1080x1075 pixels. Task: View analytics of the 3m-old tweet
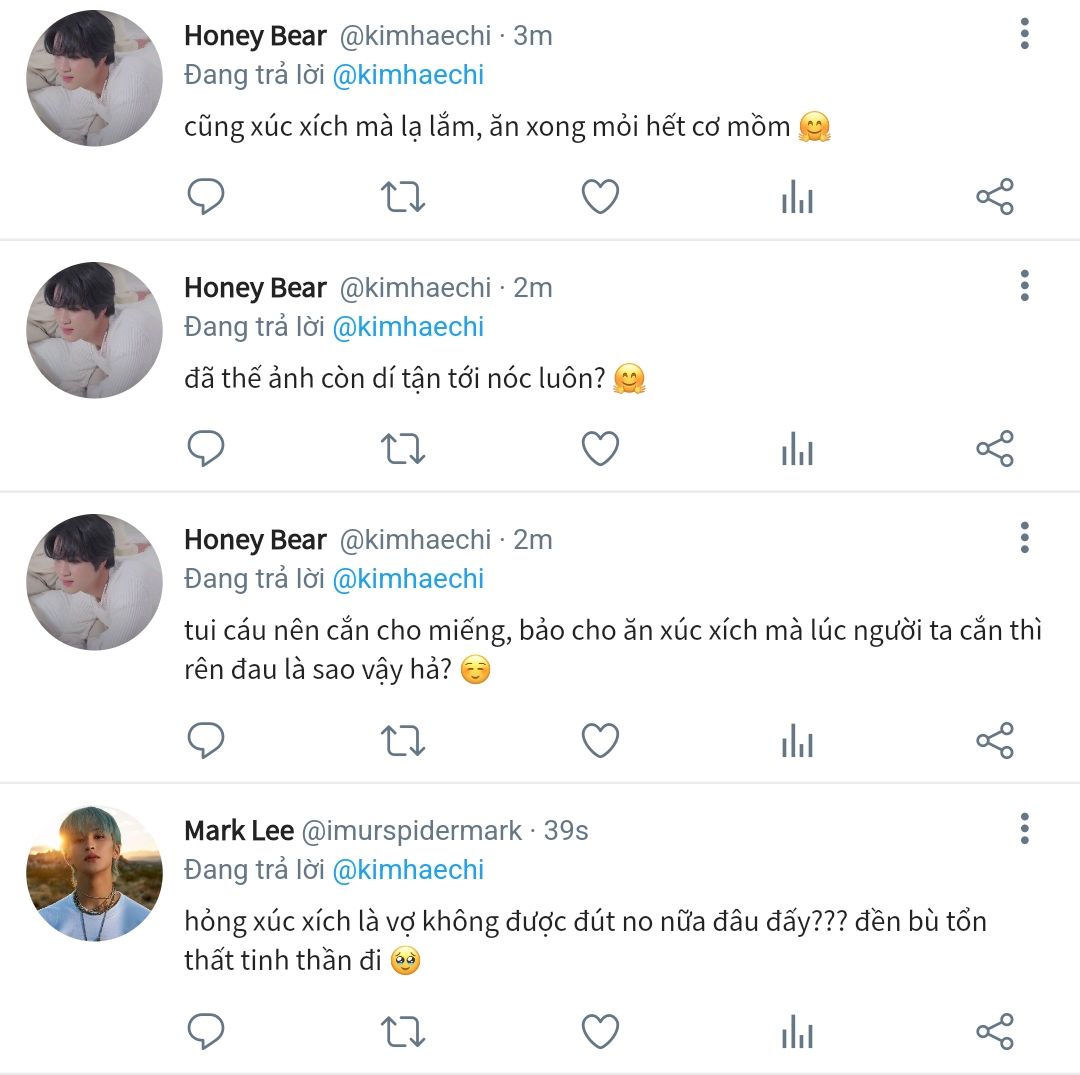click(x=797, y=198)
